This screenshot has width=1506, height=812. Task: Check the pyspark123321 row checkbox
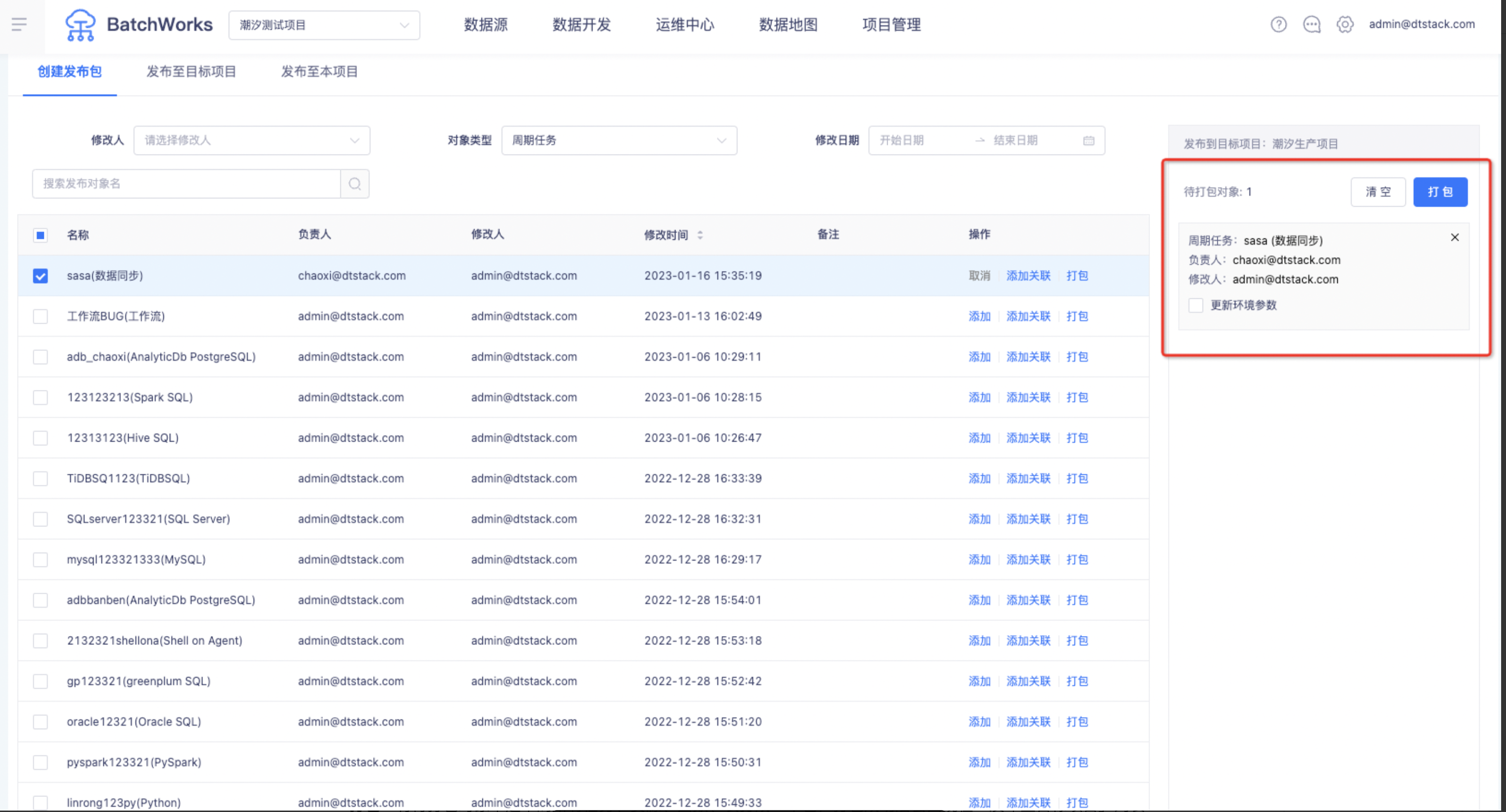click(40, 762)
